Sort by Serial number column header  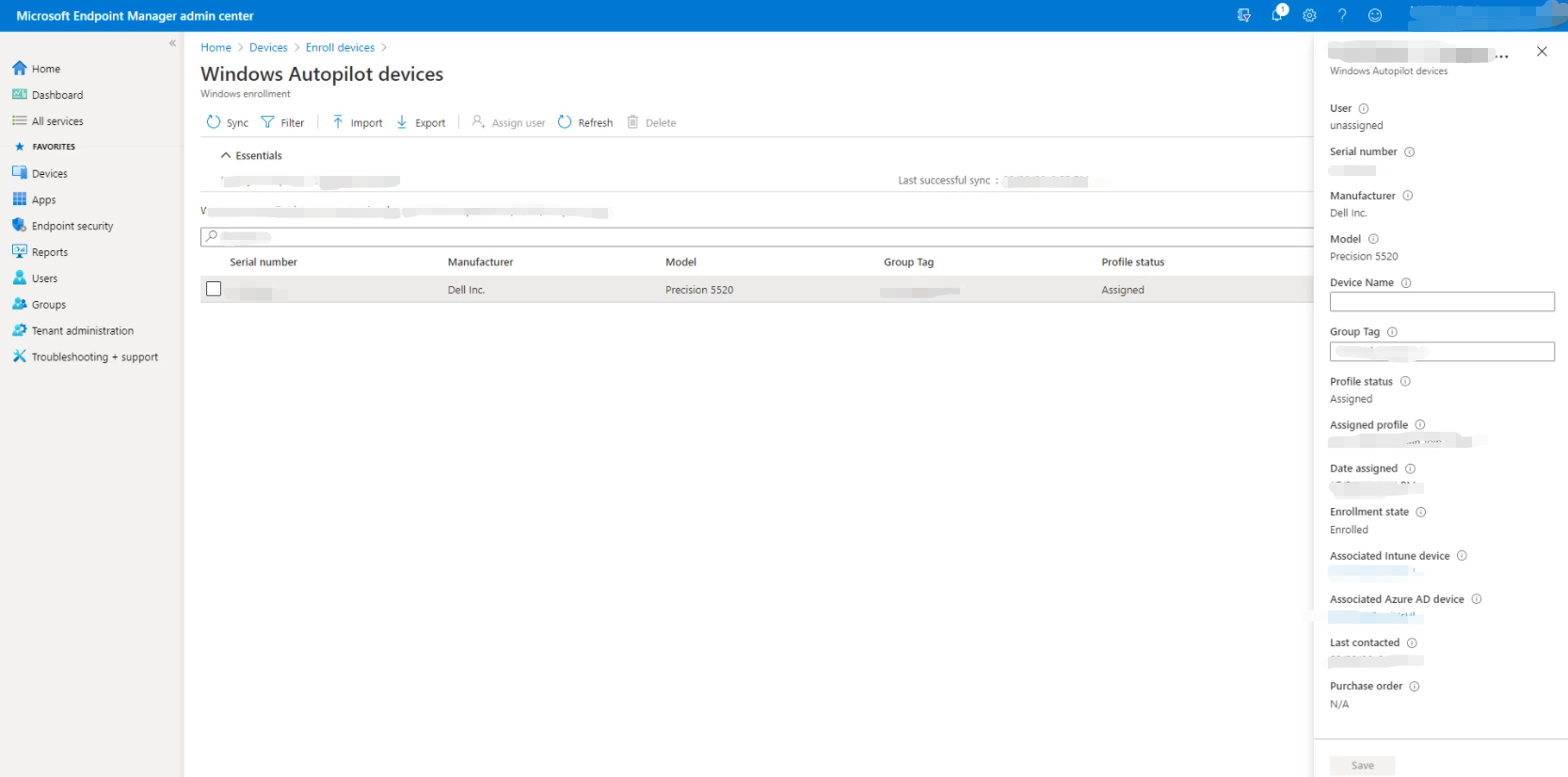(x=264, y=262)
